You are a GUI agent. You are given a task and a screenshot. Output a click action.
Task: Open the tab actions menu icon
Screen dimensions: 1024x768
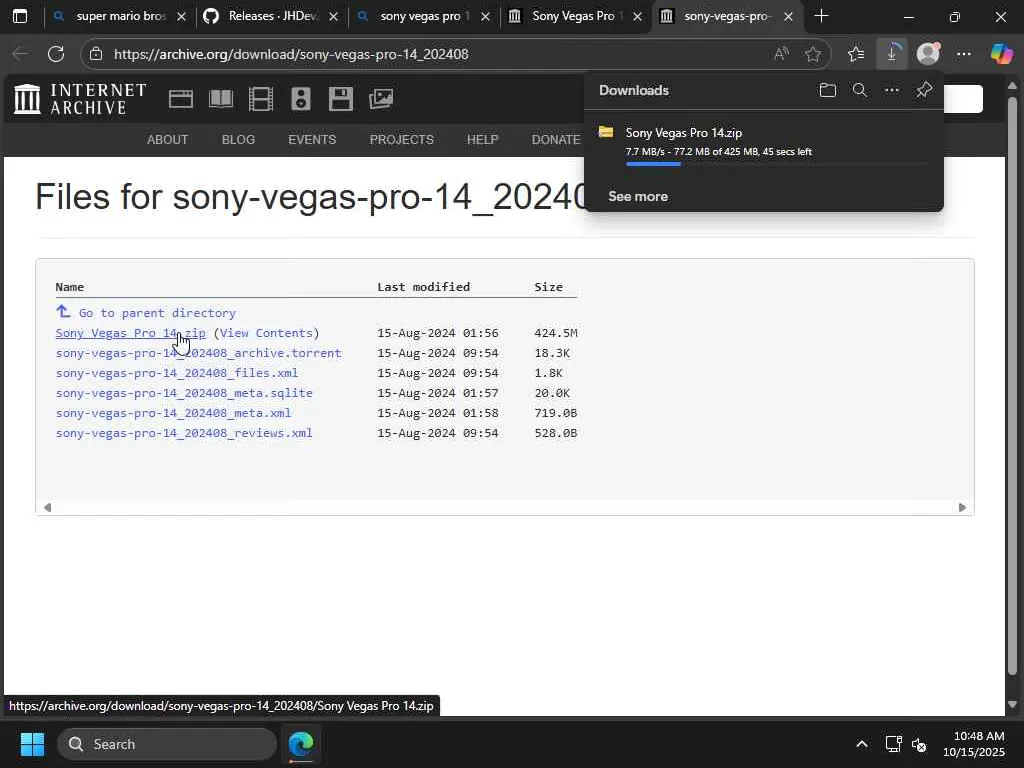[20, 16]
